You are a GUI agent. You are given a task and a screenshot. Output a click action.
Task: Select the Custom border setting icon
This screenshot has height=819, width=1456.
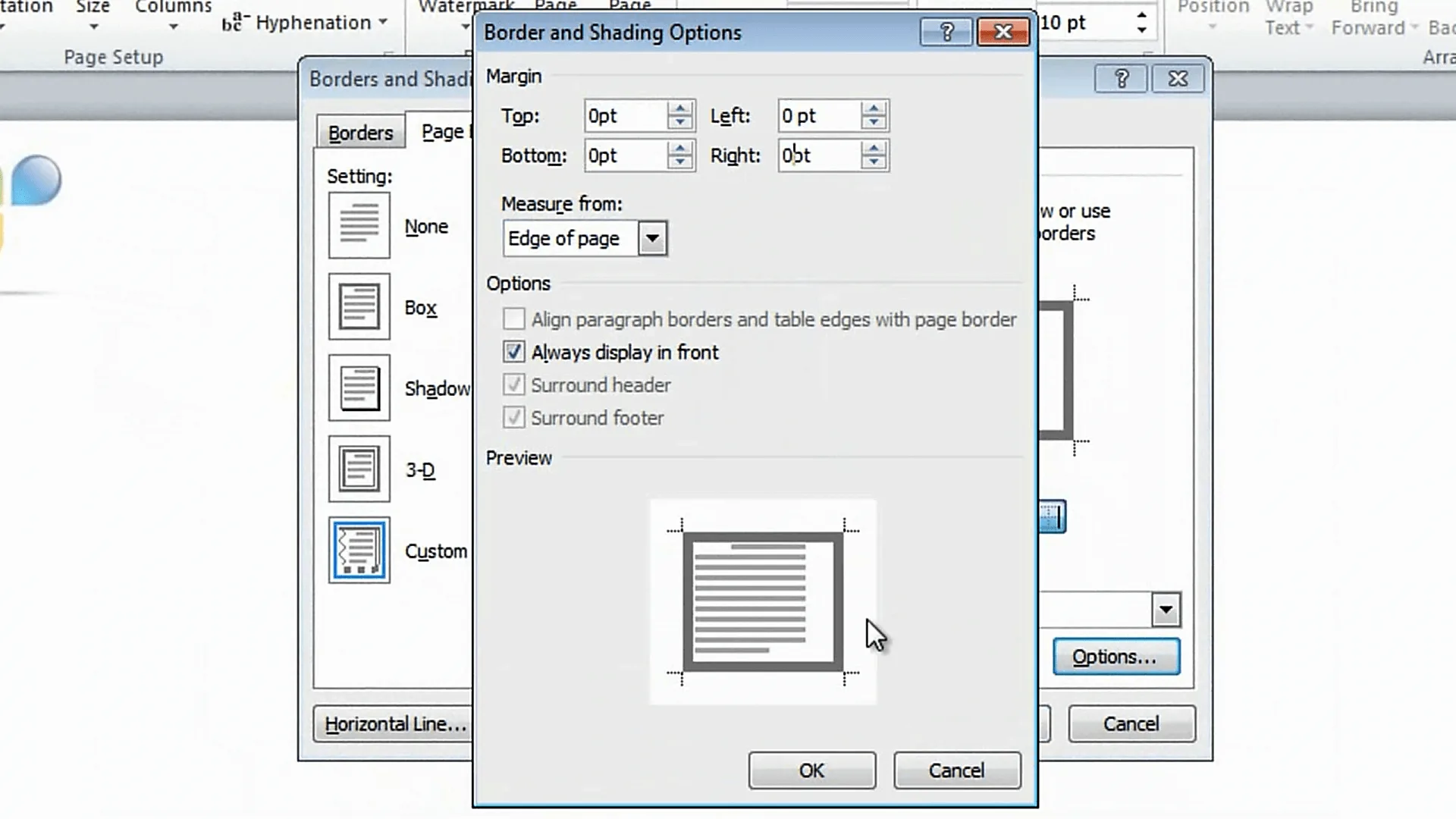(x=359, y=551)
